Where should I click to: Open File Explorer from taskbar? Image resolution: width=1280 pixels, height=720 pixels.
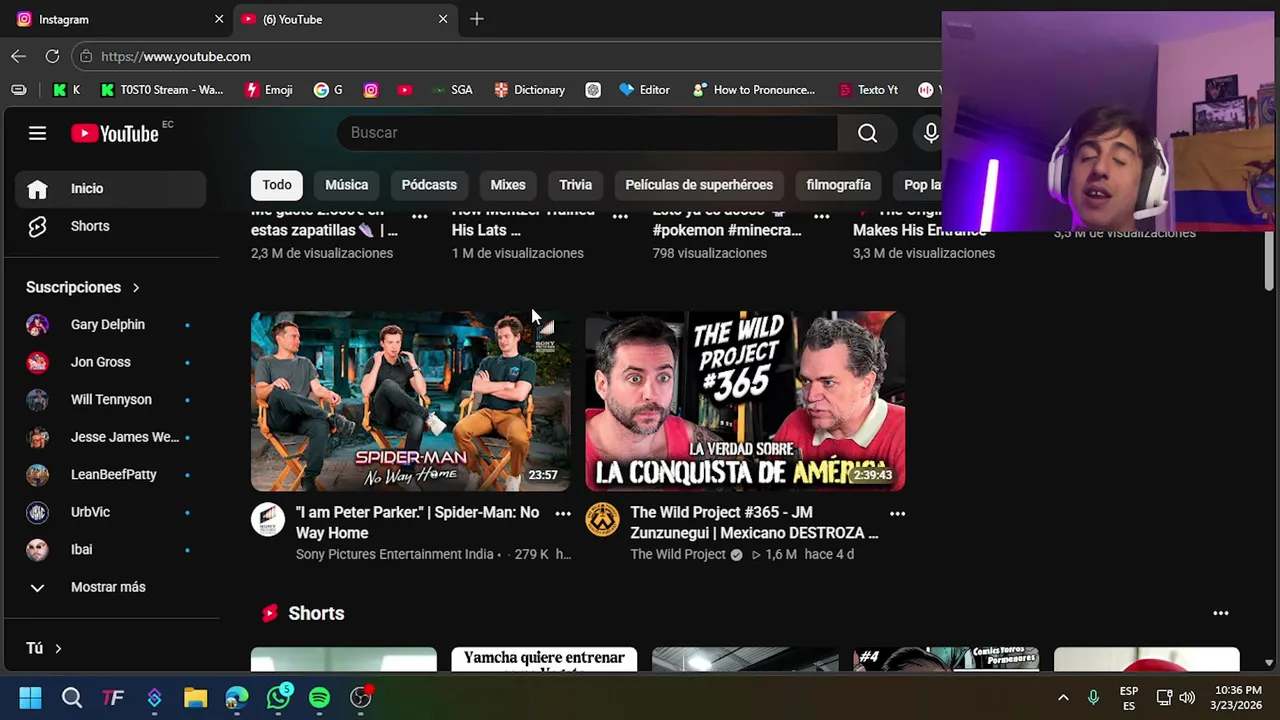[195, 698]
